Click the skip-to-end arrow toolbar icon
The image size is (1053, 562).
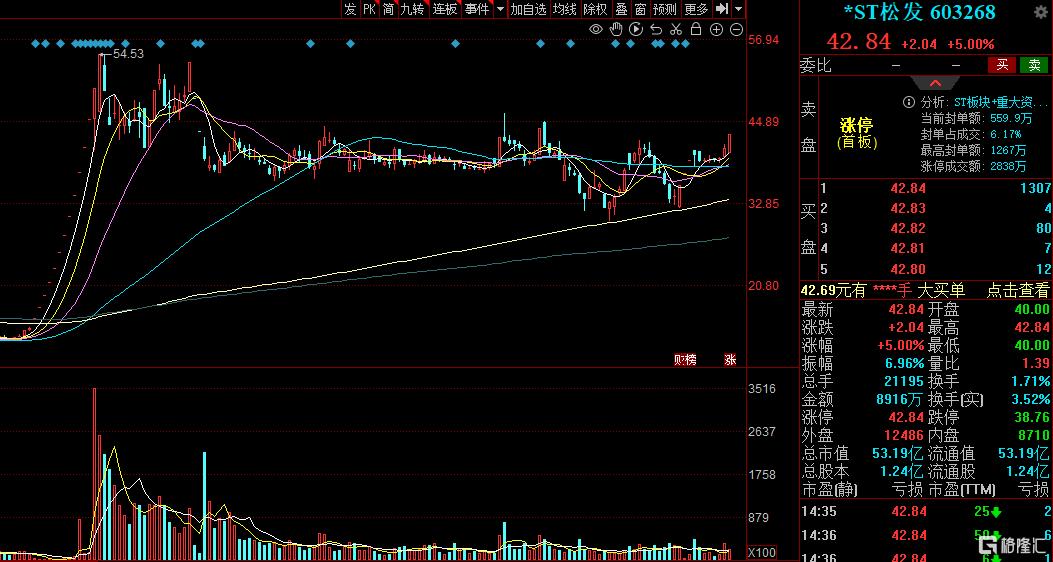[722, 9]
